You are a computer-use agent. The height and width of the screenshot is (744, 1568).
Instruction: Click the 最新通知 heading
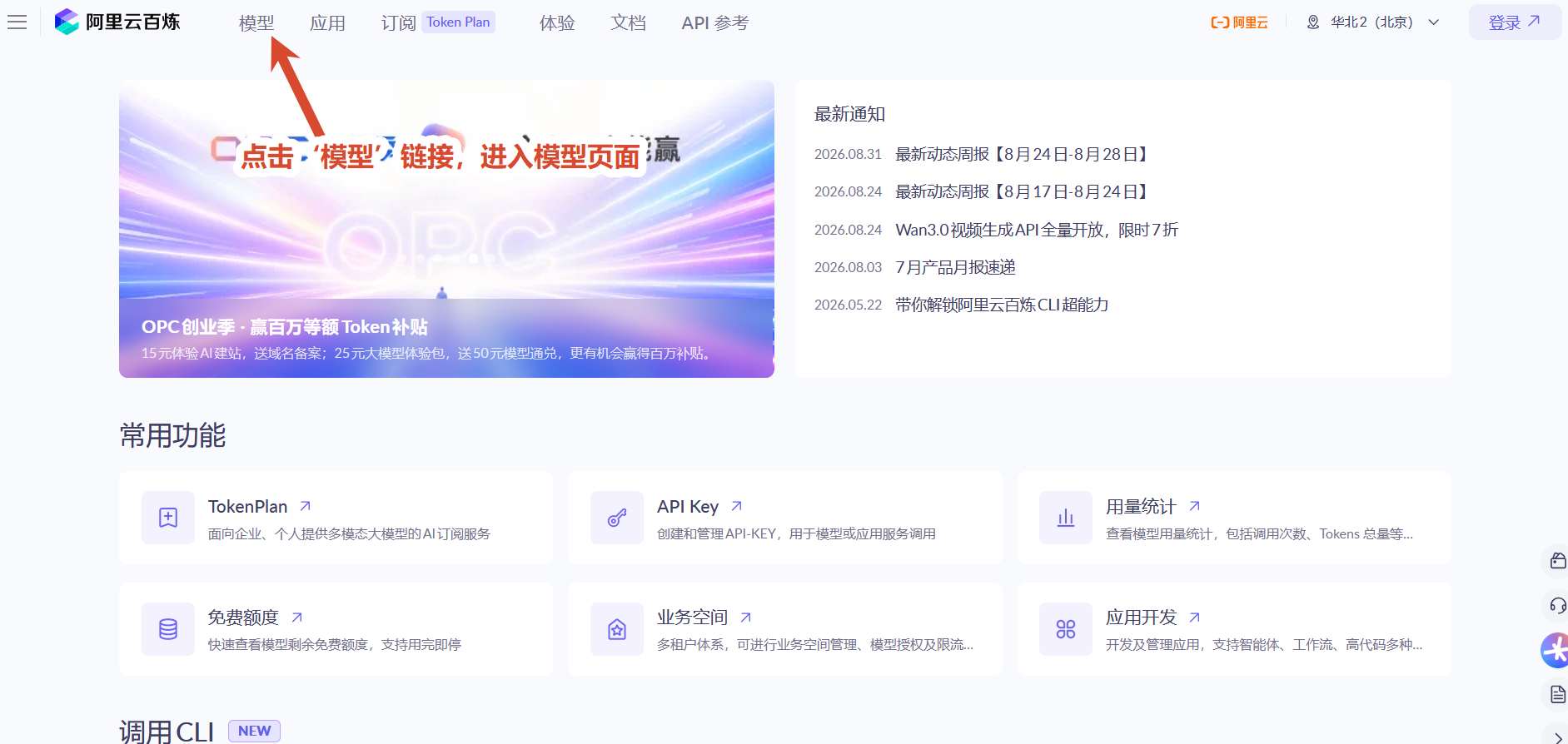point(849,114)
